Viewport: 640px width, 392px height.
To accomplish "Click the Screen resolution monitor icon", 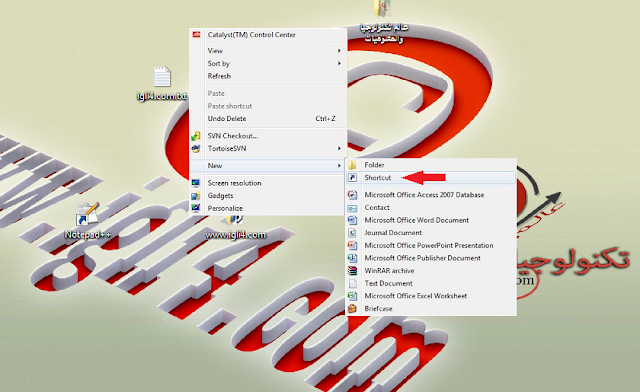I will pos(196,183).
